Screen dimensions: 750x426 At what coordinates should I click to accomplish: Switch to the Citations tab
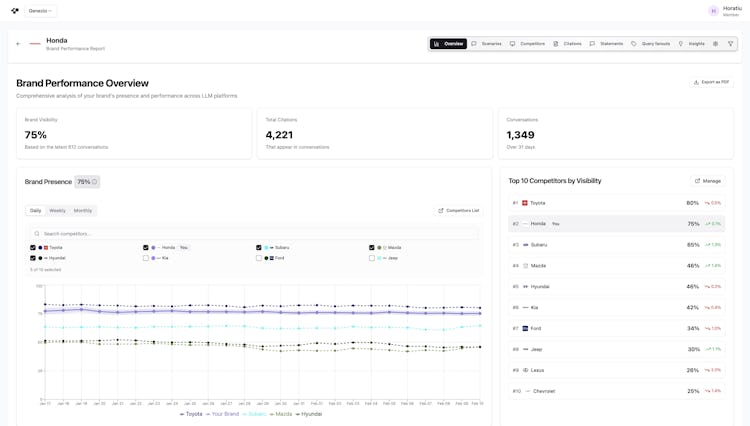tap(567, 44)
